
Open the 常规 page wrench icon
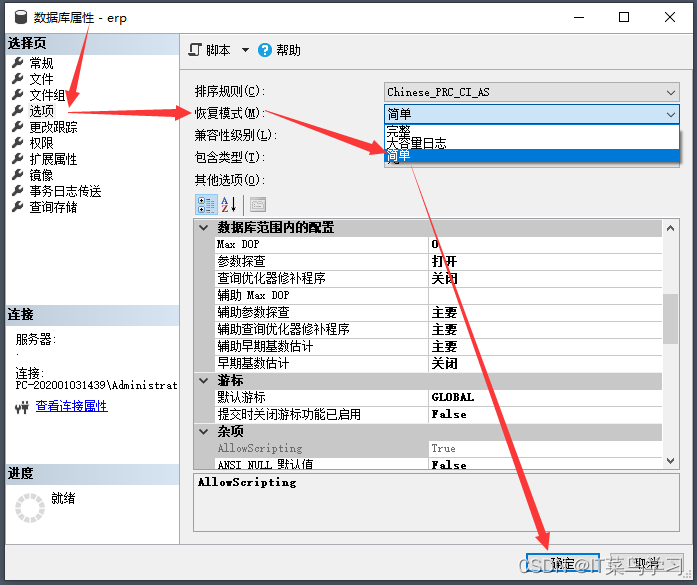coord(17,63)
